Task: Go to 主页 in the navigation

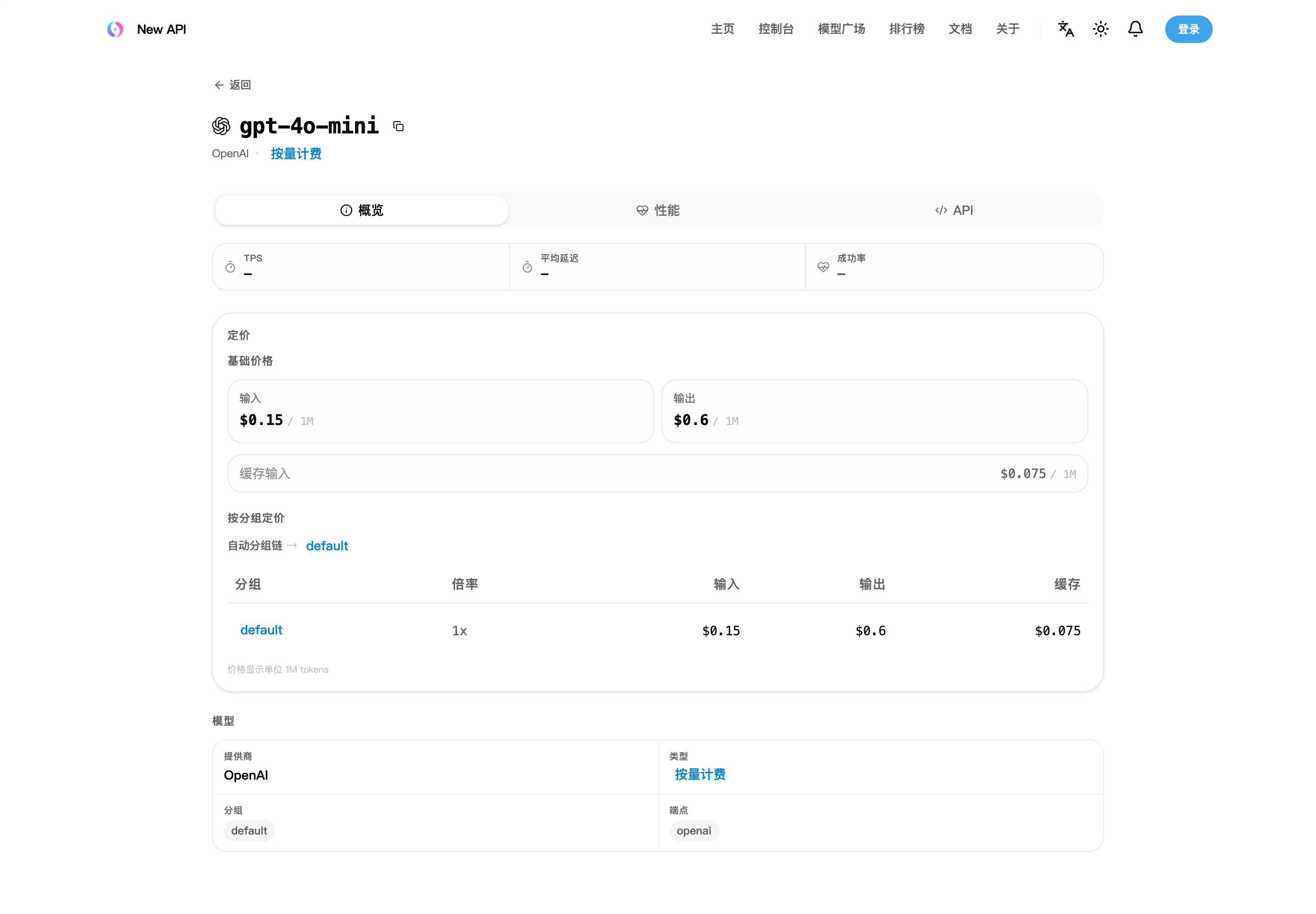Action: coord(723,29)
